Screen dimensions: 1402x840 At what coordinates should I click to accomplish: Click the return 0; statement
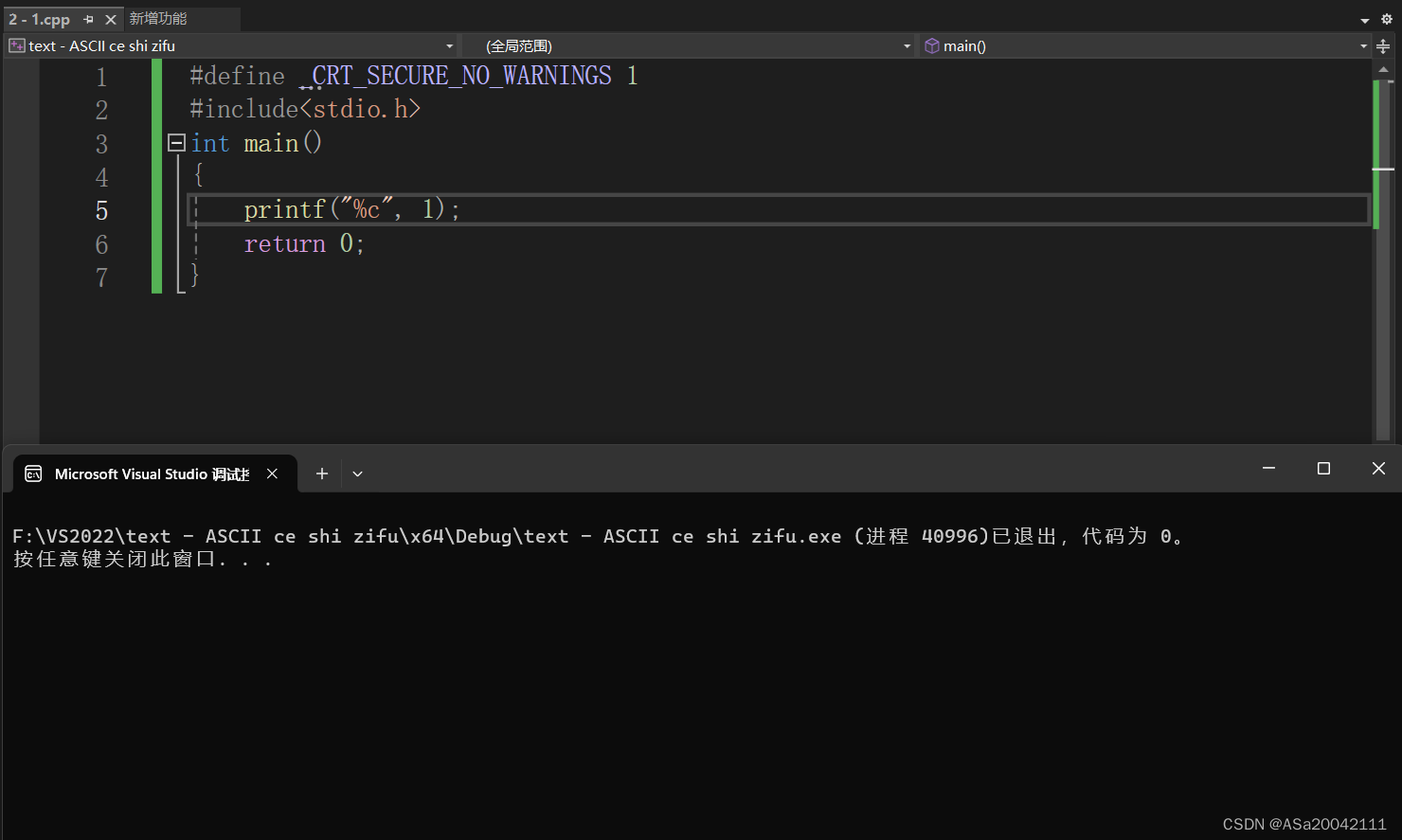point(304,243)
